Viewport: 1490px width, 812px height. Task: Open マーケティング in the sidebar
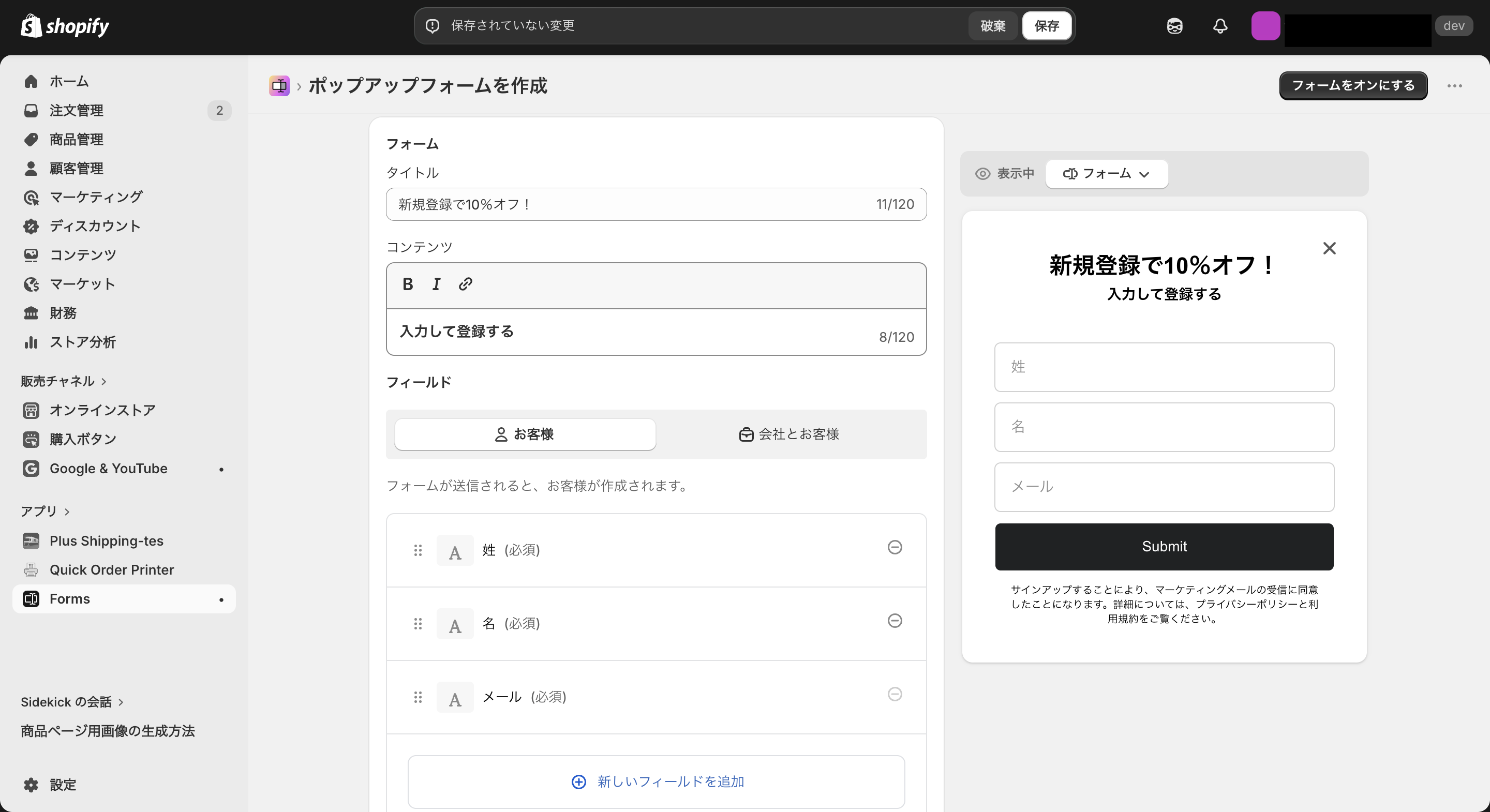click(x=95, y=197)
